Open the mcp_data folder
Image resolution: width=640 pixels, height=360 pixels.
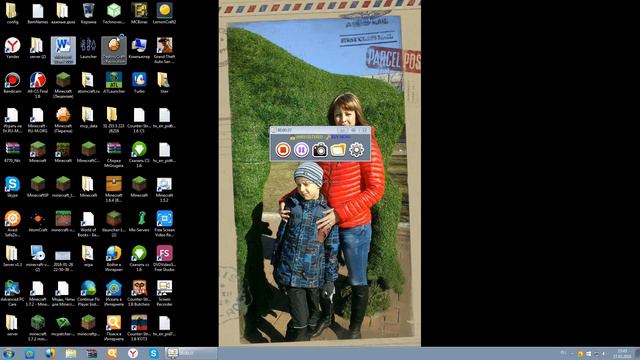tap(88, 118)
